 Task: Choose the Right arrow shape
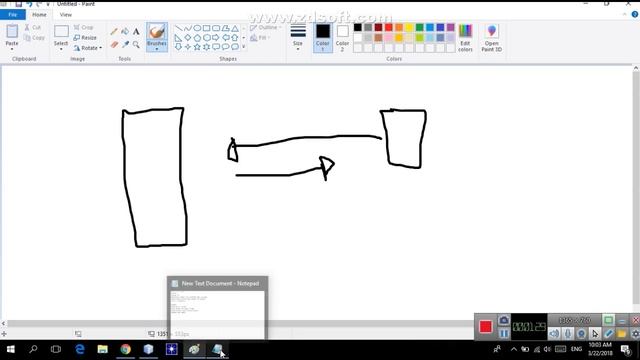pyautogui.click(x=216, y=38)
